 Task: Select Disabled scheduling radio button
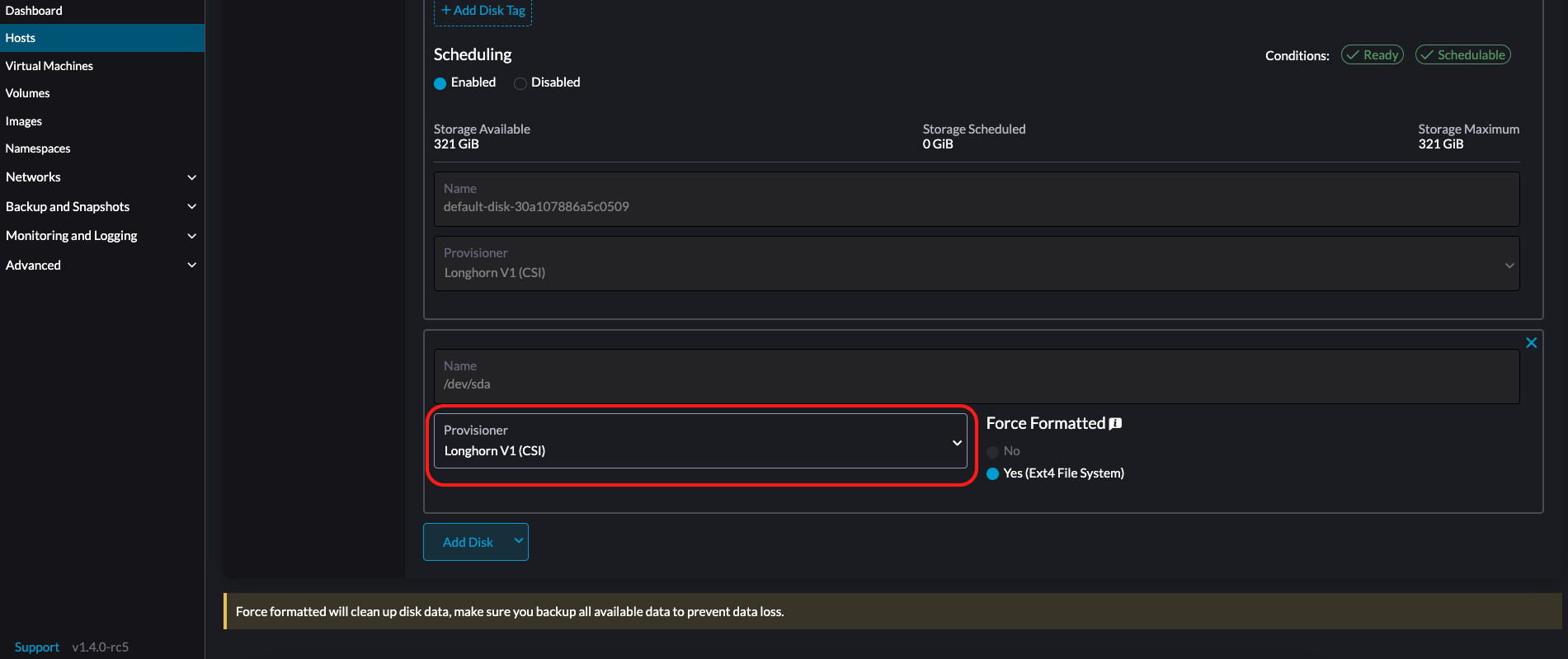(520, 83)
